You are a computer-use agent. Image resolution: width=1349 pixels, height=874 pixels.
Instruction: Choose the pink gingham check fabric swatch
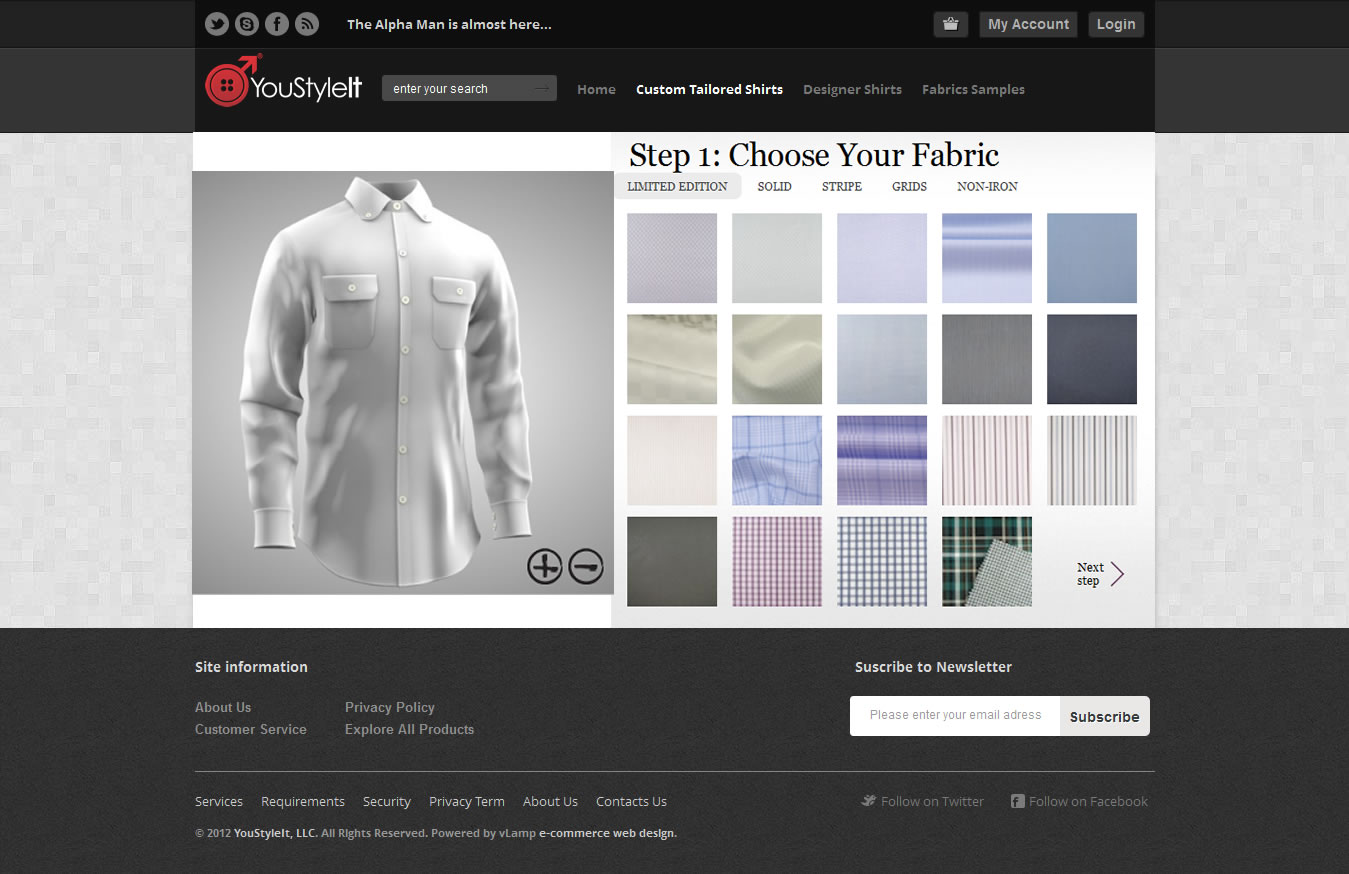tap(777, 561)
